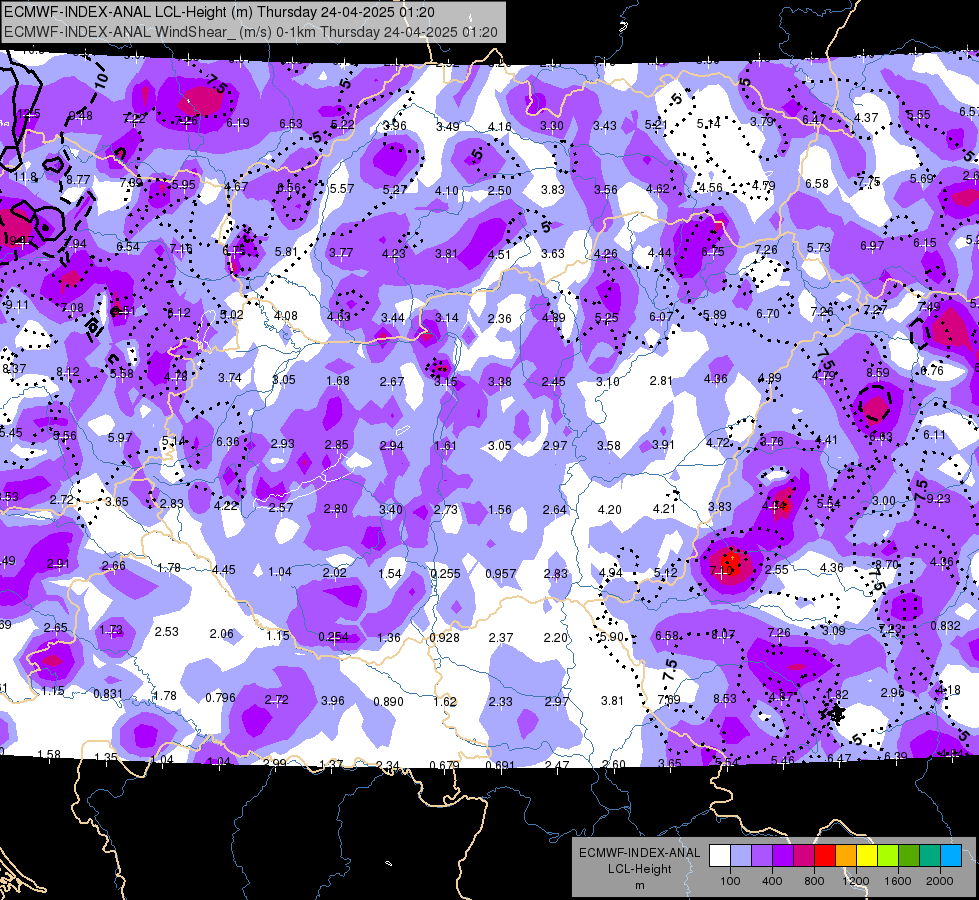Click the yellow swatch in the legend

point(867,856)
